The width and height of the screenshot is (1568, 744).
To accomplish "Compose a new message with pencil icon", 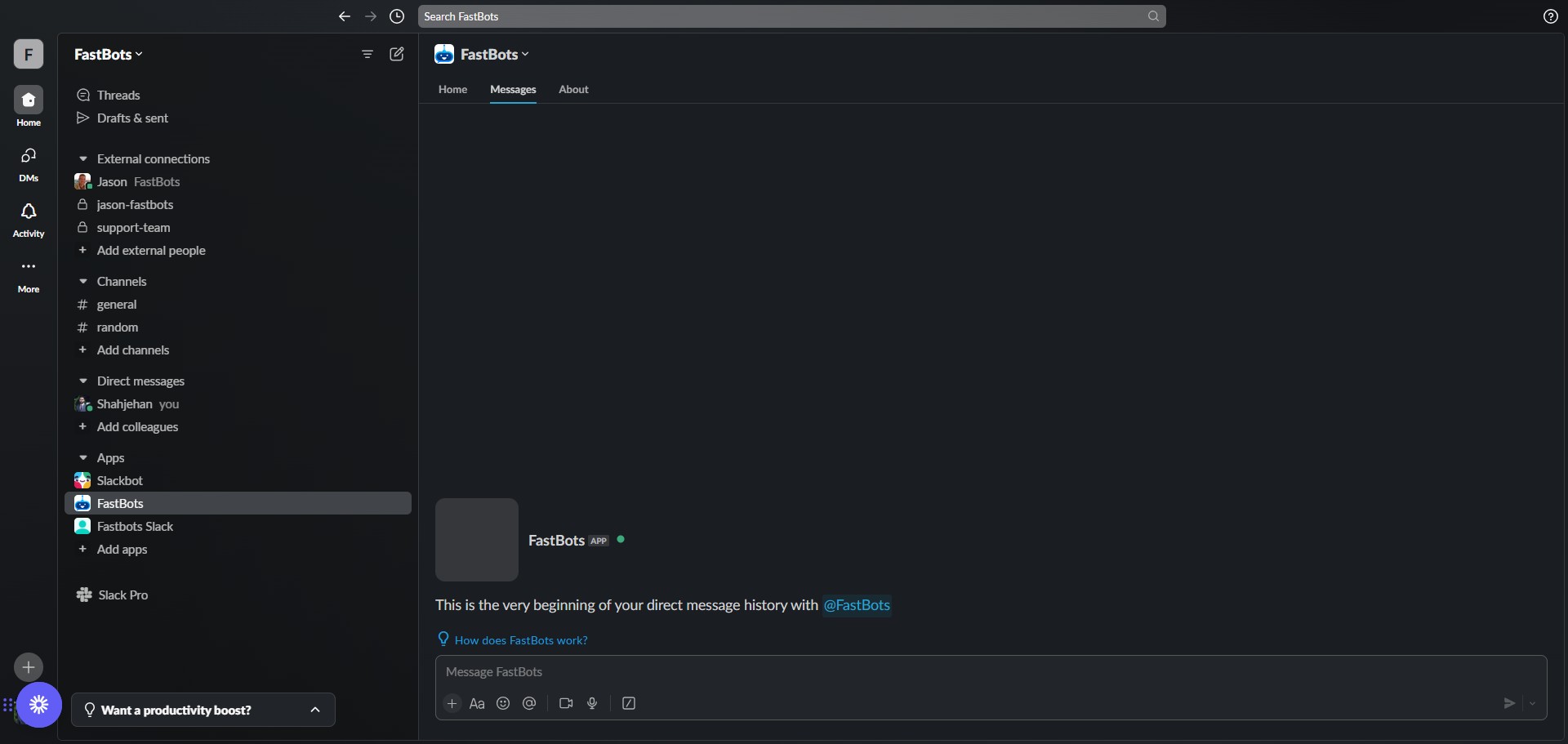I will (397, 54).
